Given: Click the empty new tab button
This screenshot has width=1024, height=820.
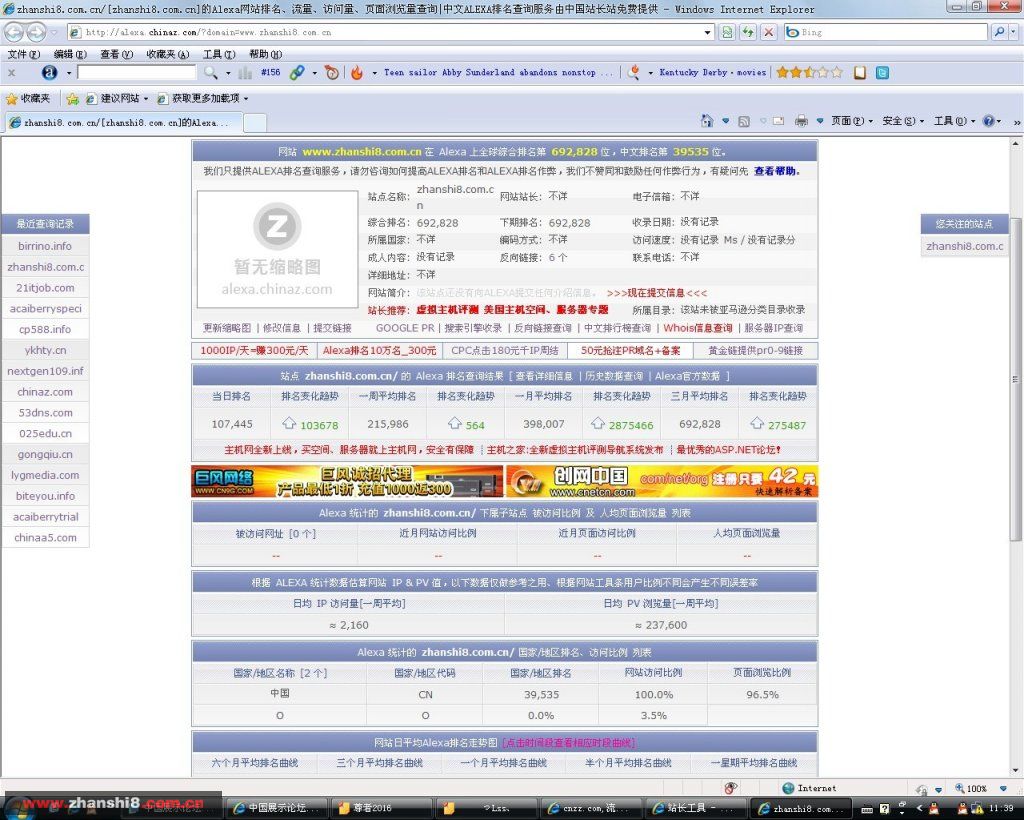Looking at the screenshot, I should click(x=255, y=122).
